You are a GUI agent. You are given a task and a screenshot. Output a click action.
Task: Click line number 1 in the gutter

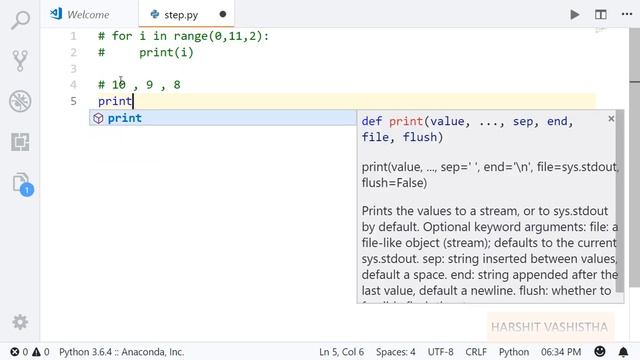(73, 36)
